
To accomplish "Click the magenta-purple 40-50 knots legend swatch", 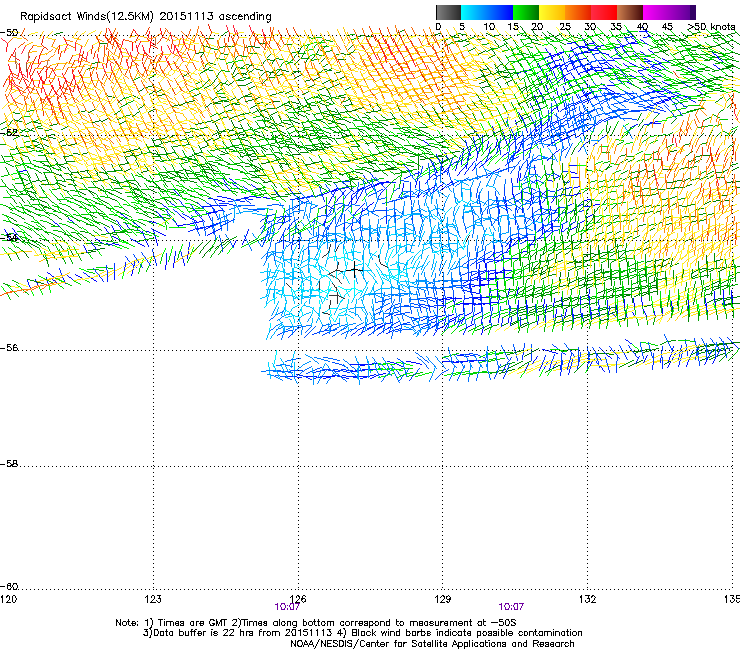I will click(669, 12).
